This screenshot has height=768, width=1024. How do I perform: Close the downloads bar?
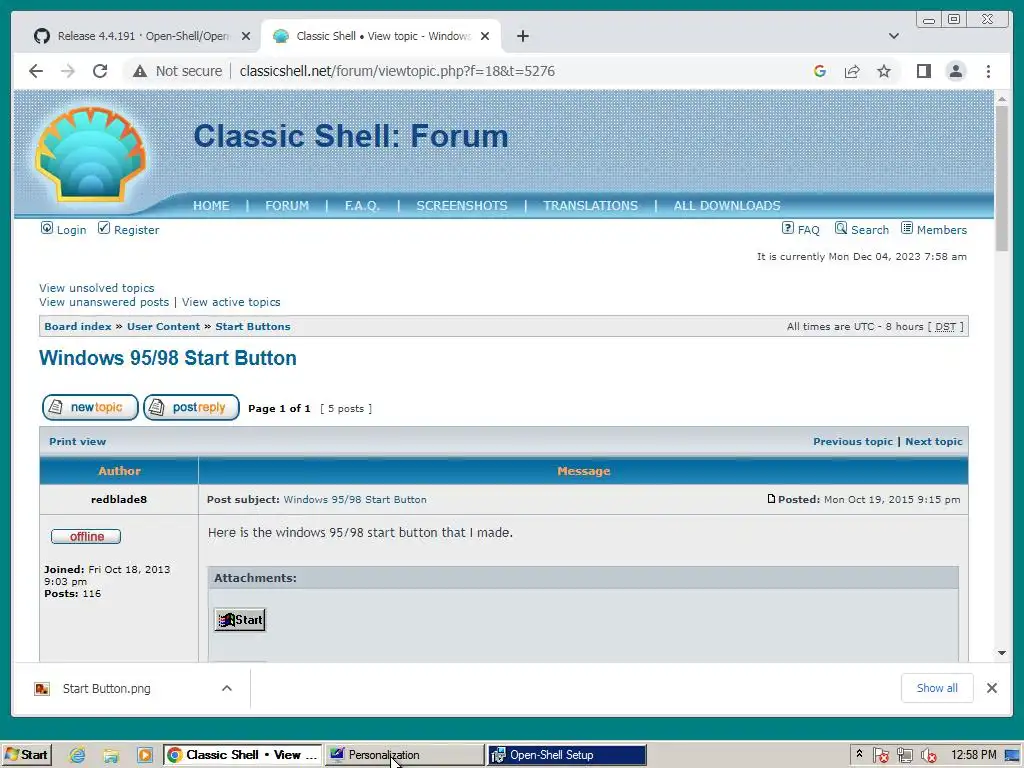pyautogui.click(x=991, y=688)
